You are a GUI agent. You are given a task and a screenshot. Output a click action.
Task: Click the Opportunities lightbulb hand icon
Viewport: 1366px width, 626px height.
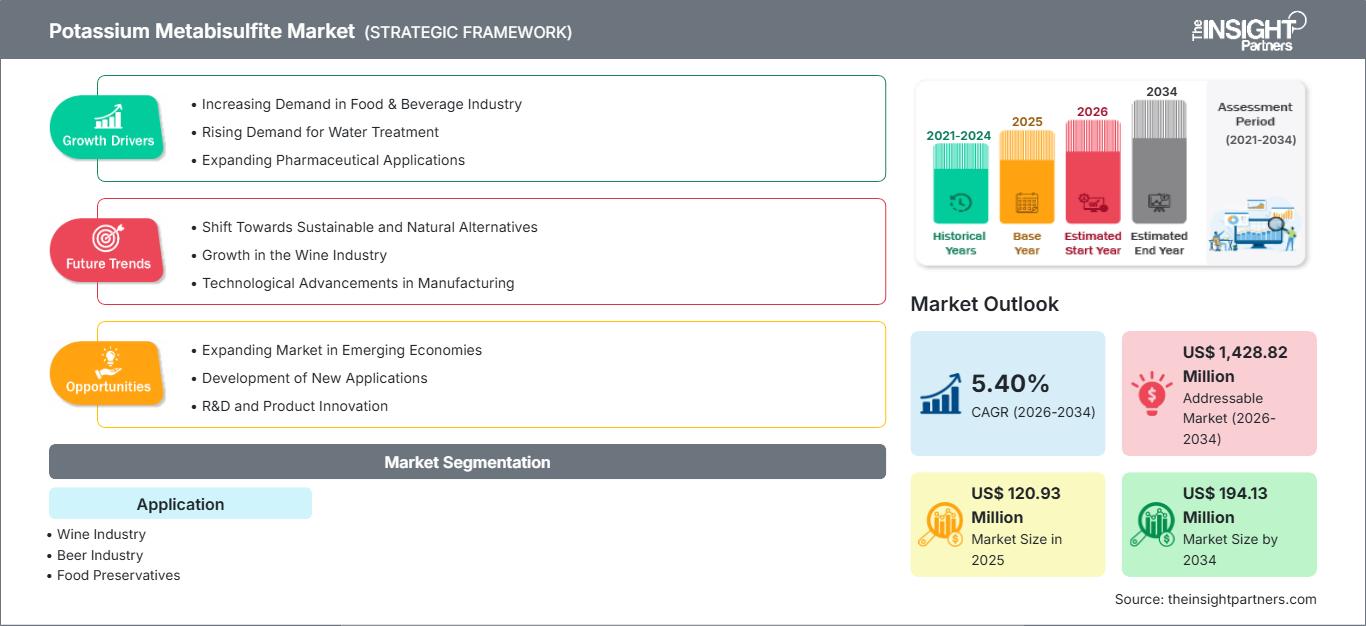[108, 362]
